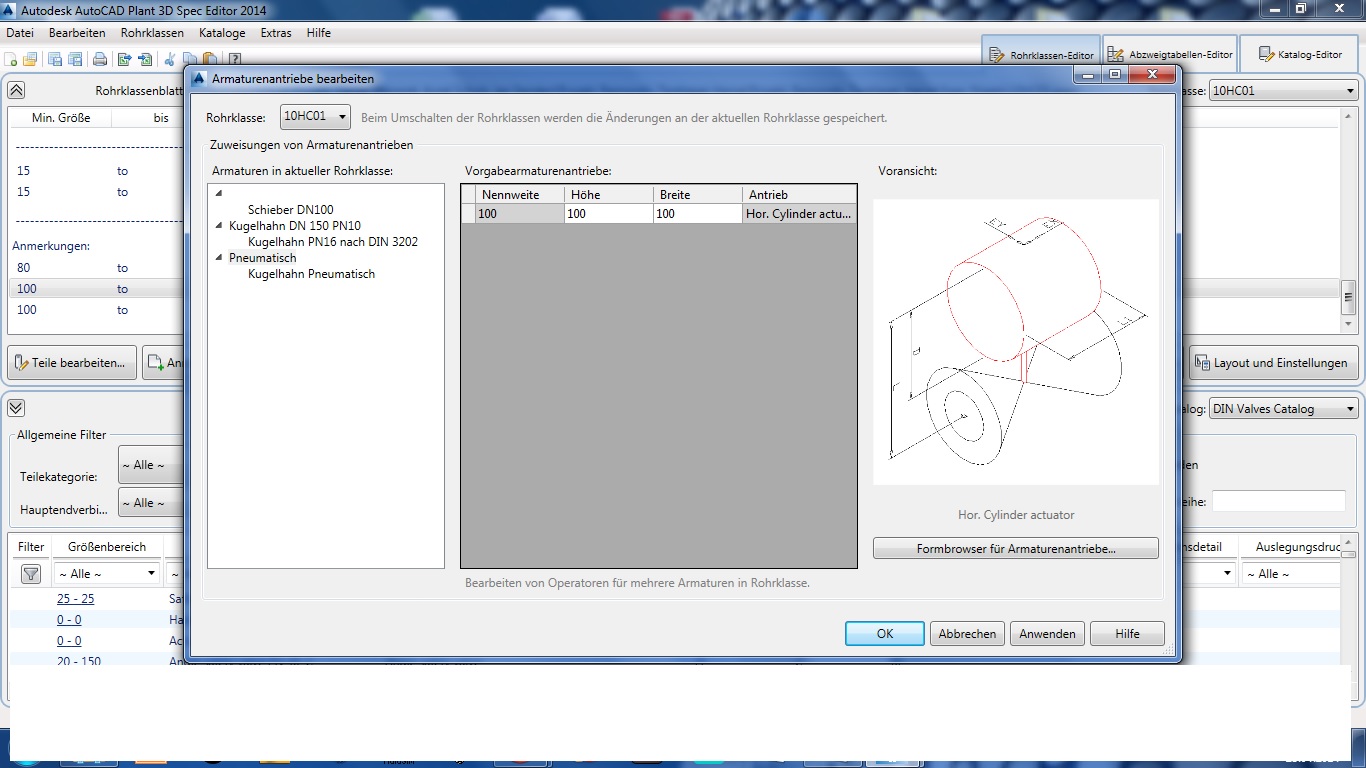The width and height of the screenshot is (1366, 768).
Task: Open the Größenbereich ~ Alle ~ filter dropdown
Action: [x=107, y=574]
